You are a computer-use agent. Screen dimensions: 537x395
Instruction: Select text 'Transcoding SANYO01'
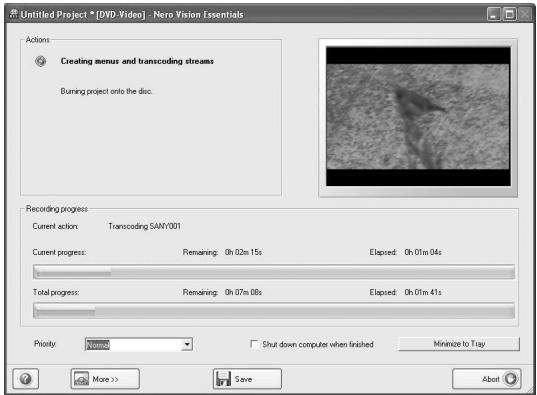pos(144,226)
